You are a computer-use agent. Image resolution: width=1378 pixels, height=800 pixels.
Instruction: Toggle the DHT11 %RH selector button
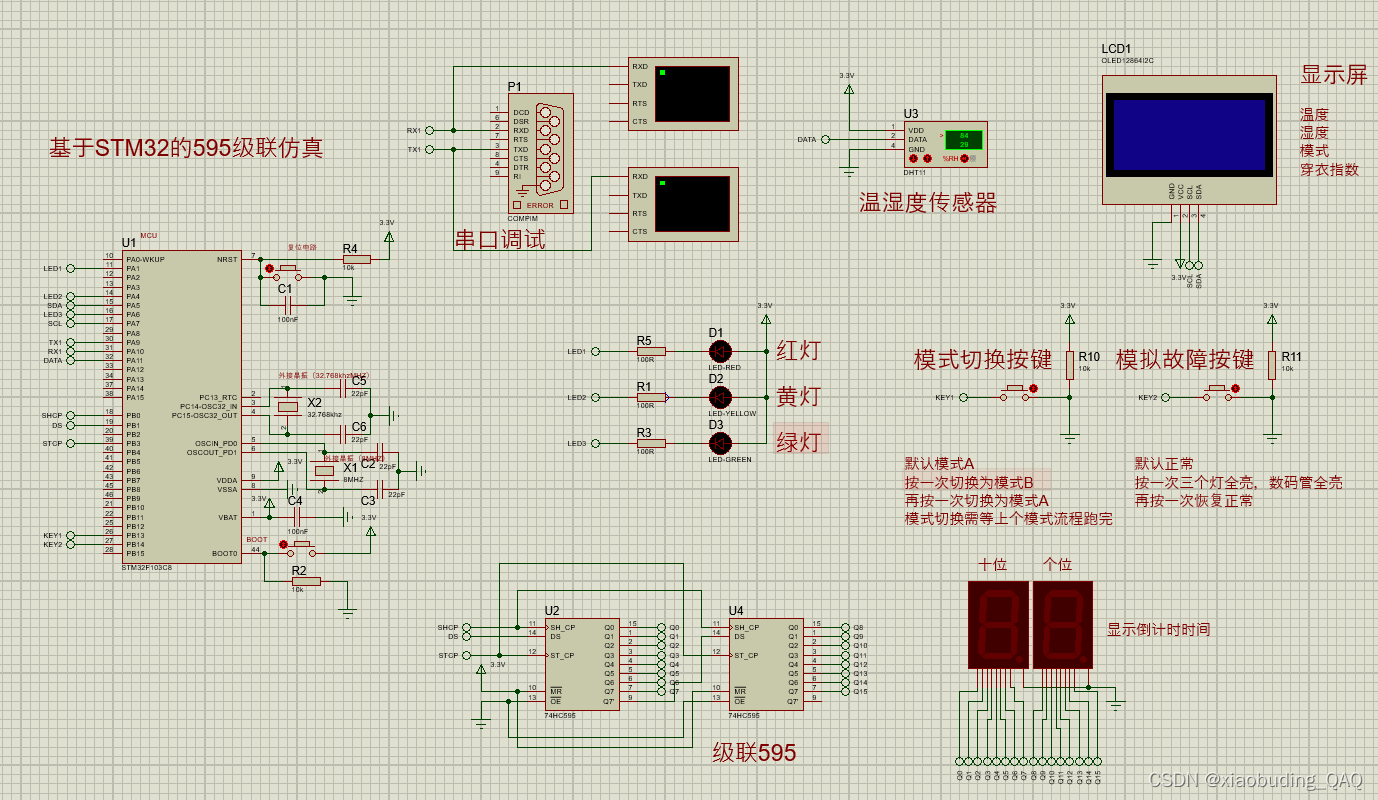(x=966, y=159)
